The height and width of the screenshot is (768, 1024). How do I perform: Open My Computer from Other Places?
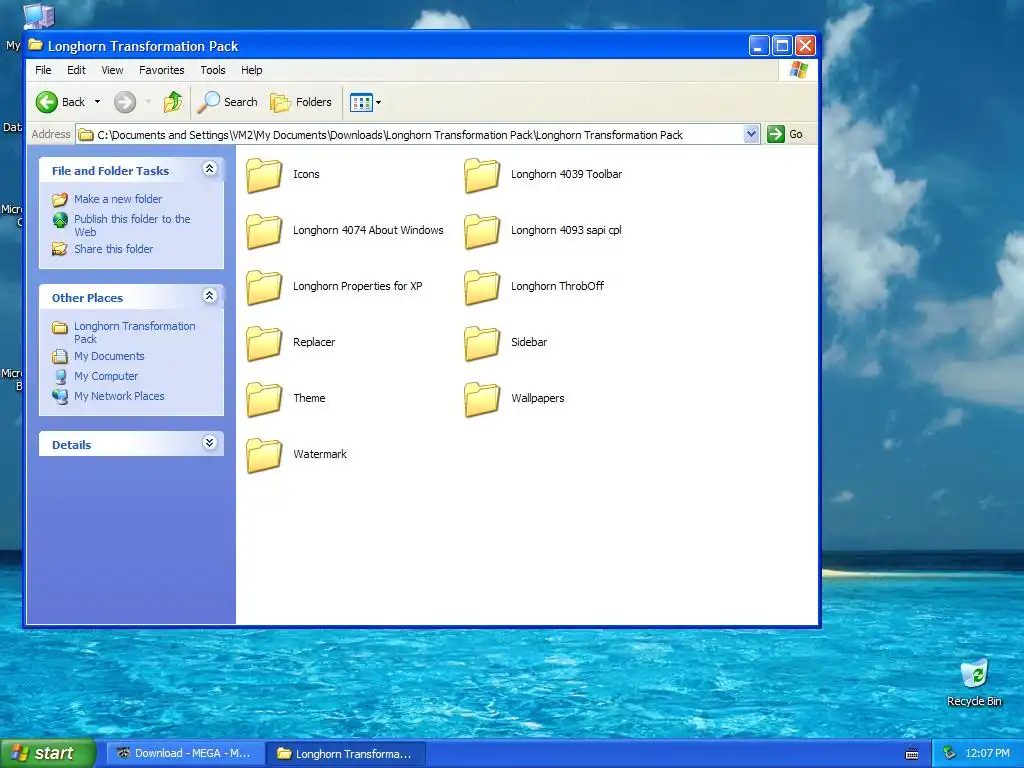[106, 376]
